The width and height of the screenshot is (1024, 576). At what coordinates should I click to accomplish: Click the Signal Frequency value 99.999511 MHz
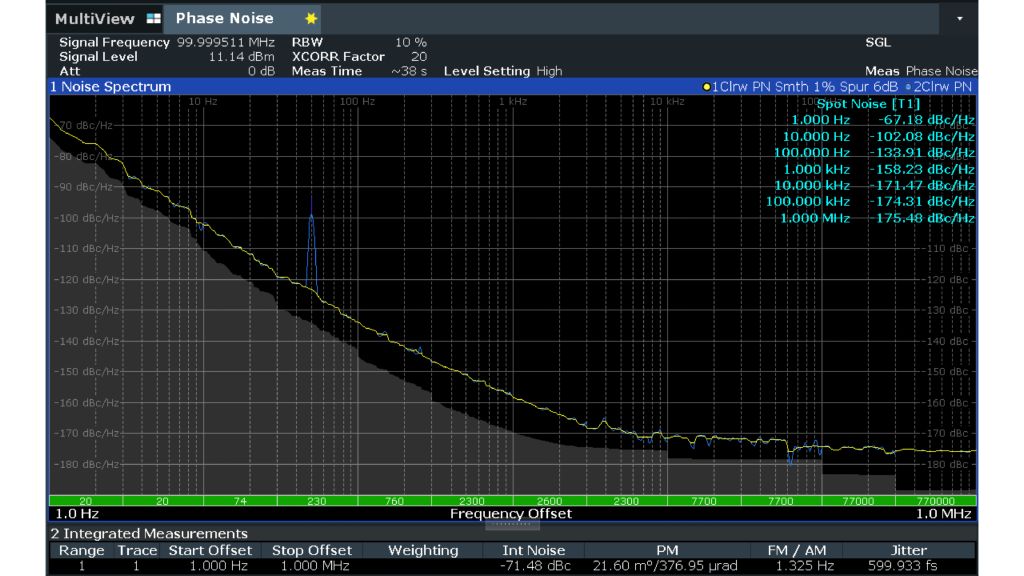pos(226,43)
